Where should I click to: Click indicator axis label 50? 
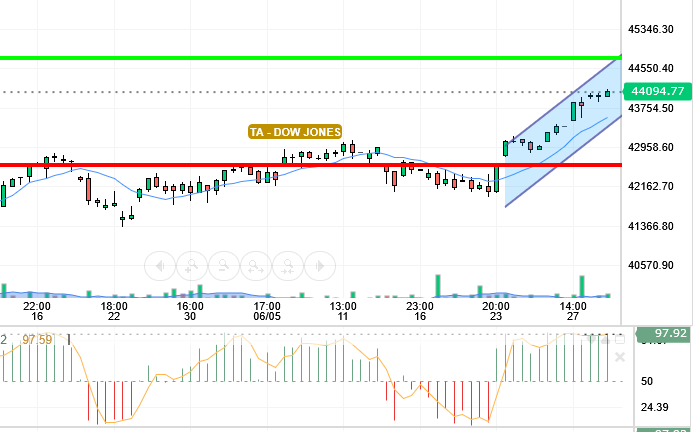pos(647,381)
